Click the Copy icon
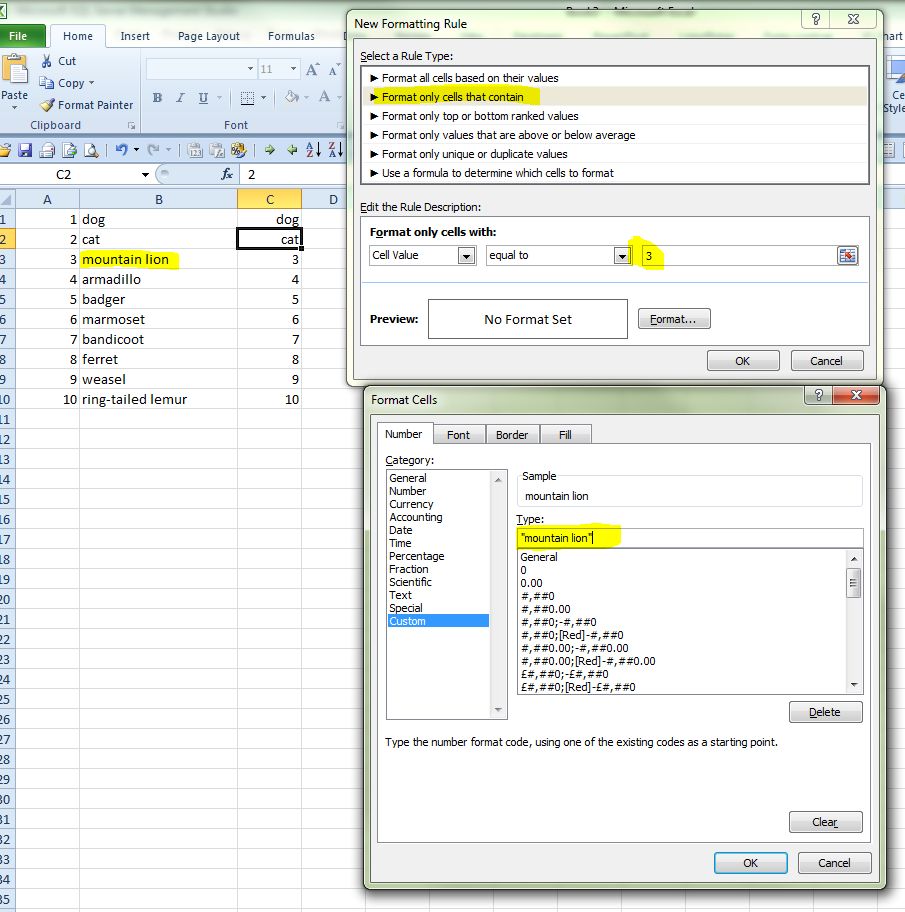 pos(47,83)
